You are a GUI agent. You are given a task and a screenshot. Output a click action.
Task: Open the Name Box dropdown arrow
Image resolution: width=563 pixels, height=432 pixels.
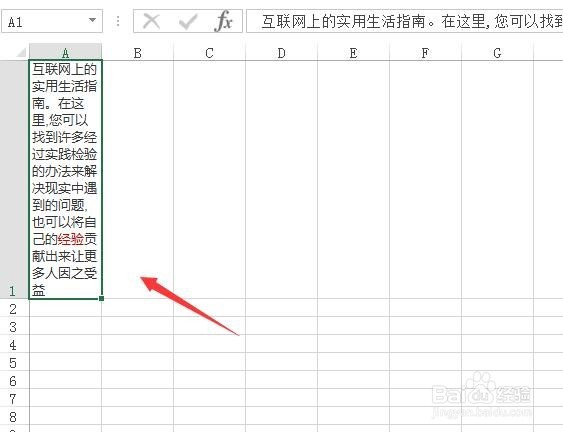(92, 20)
